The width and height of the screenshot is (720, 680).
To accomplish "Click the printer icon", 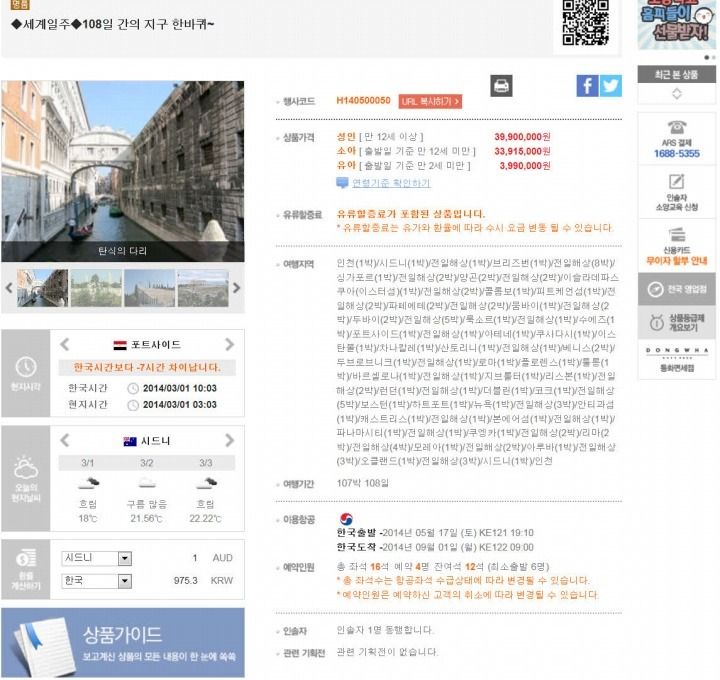I will coord(501,86).
